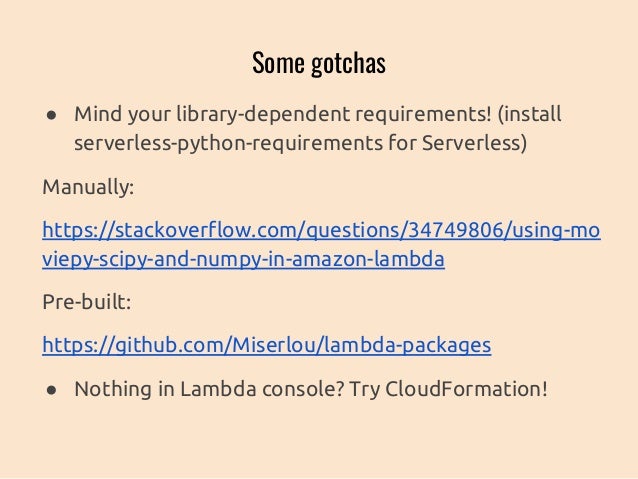Image resolution: width=638 pixels, height=479 pixels.
Task: Click the phrase 'Try CloudFormation!'
Action: (x=448, y=389)
